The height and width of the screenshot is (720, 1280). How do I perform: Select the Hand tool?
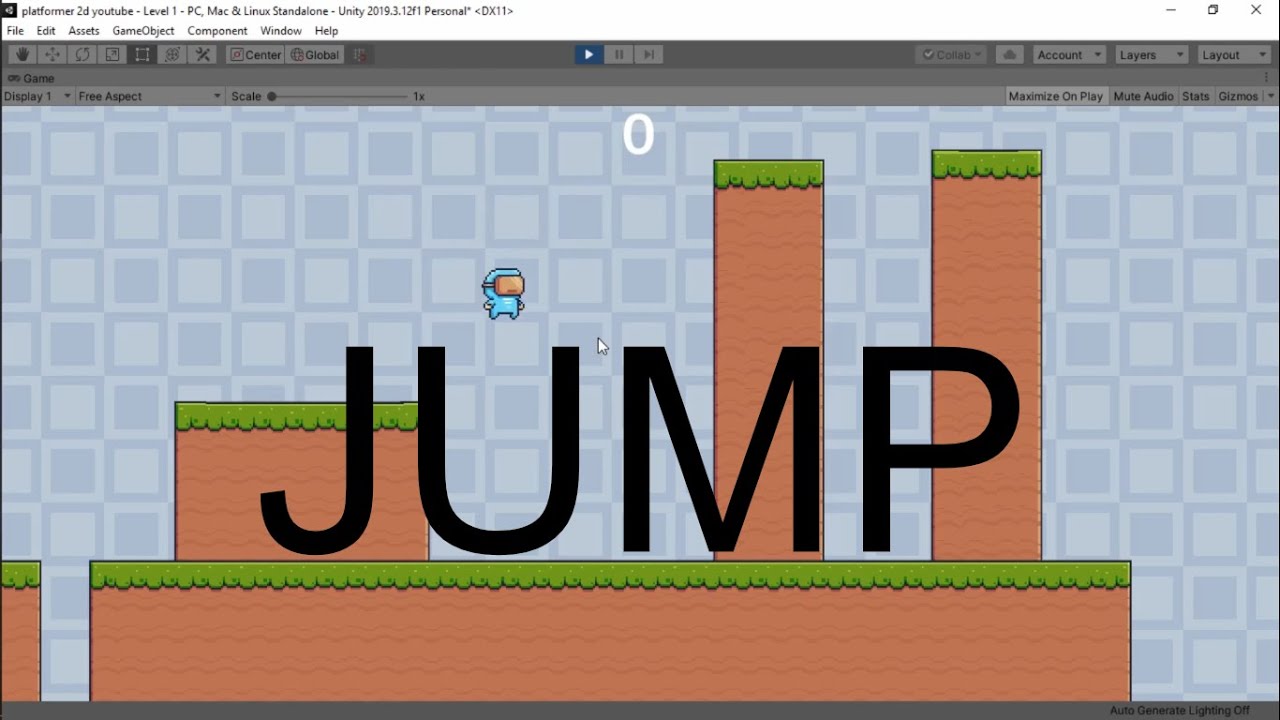pos(22,55)
